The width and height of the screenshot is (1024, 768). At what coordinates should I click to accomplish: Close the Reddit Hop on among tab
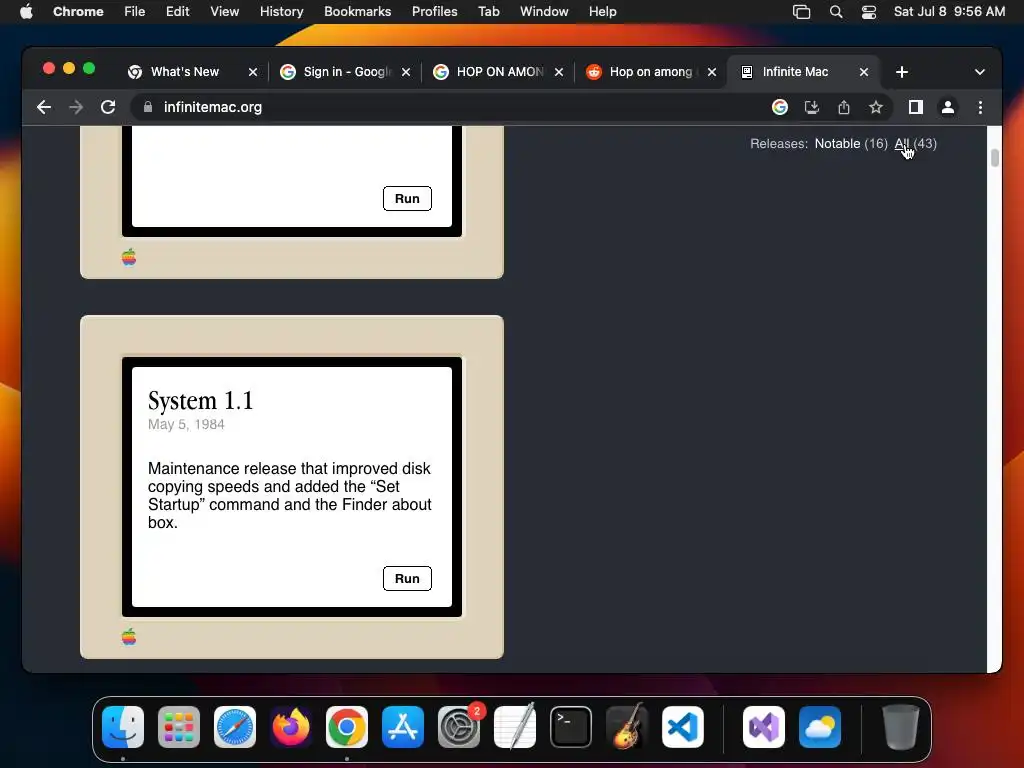712,72
